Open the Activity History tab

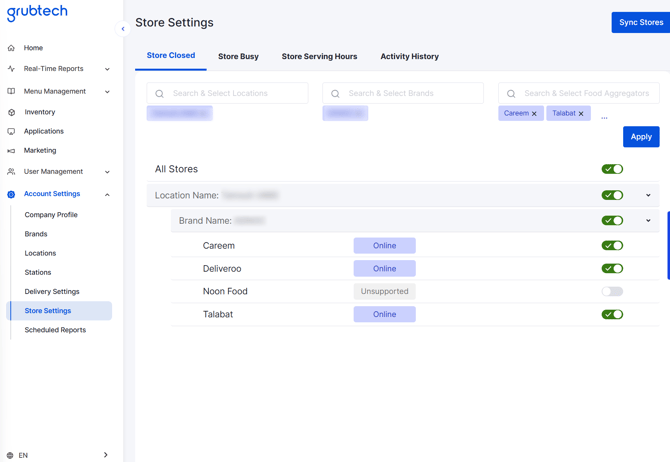pos(409,56)
